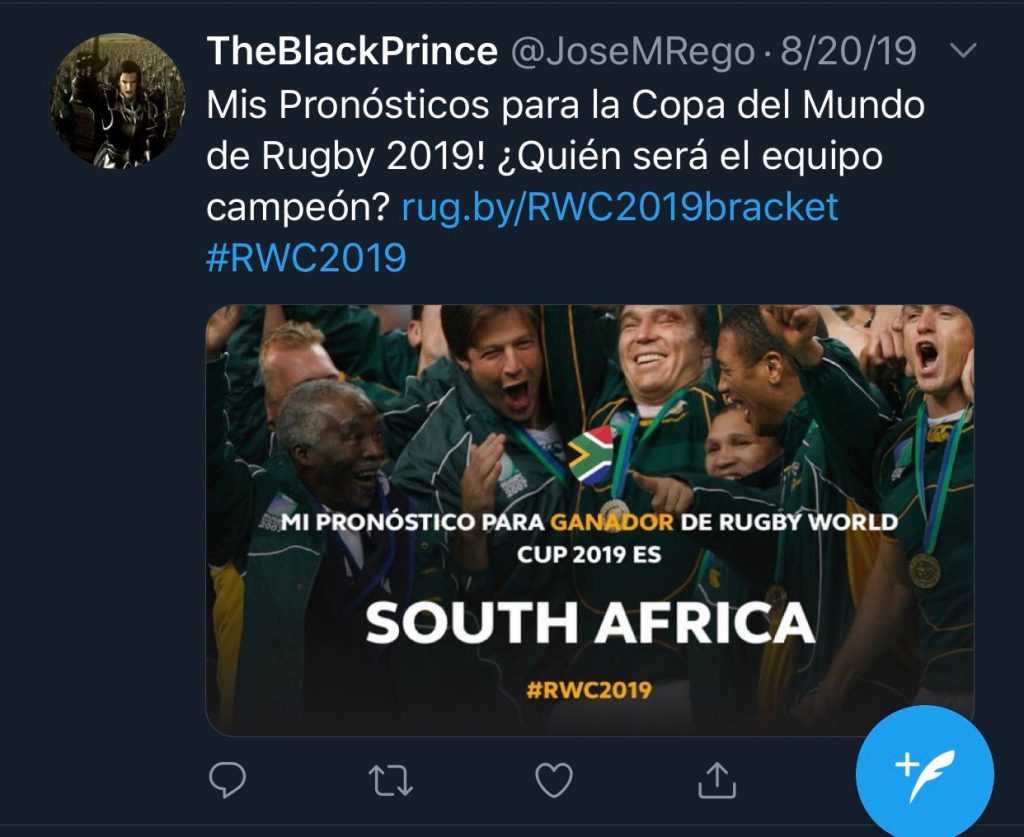Like the tweet with the heart icon
Image resolution: width=1024 pixels, height=837 pixels.
click(x=553, y=779)
